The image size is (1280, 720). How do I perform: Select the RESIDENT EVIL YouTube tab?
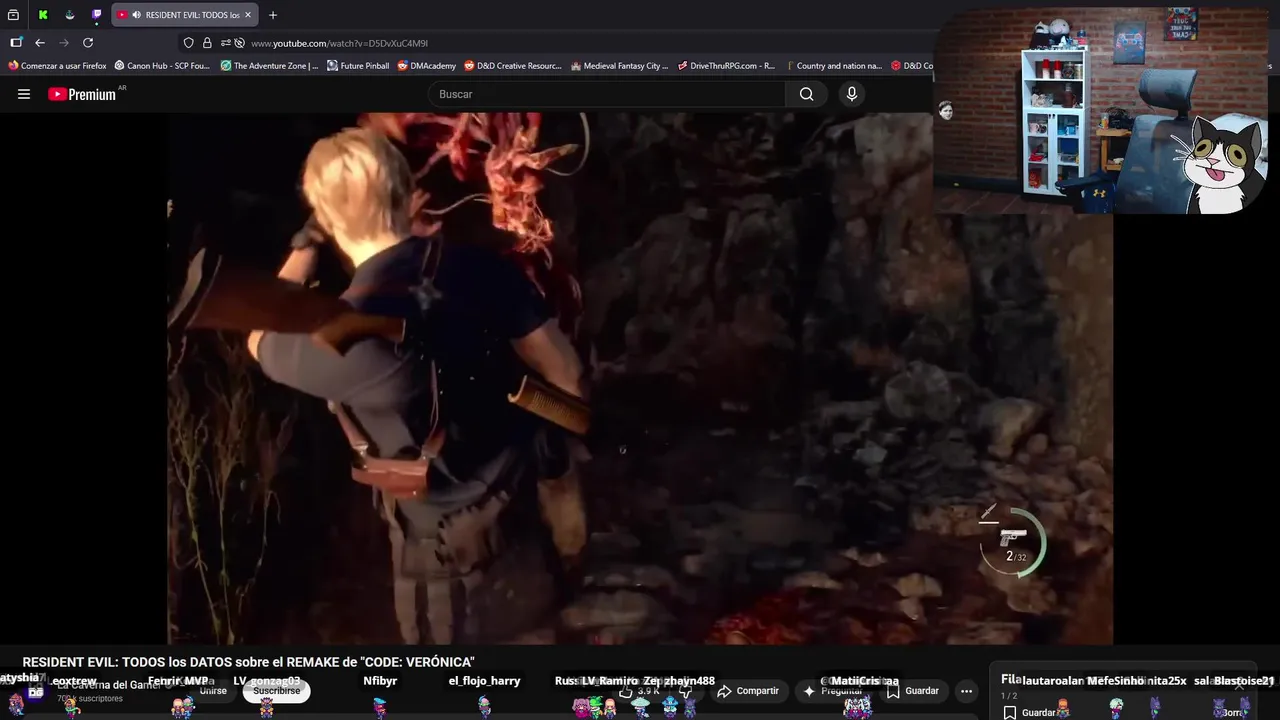(x=185, y=15)
